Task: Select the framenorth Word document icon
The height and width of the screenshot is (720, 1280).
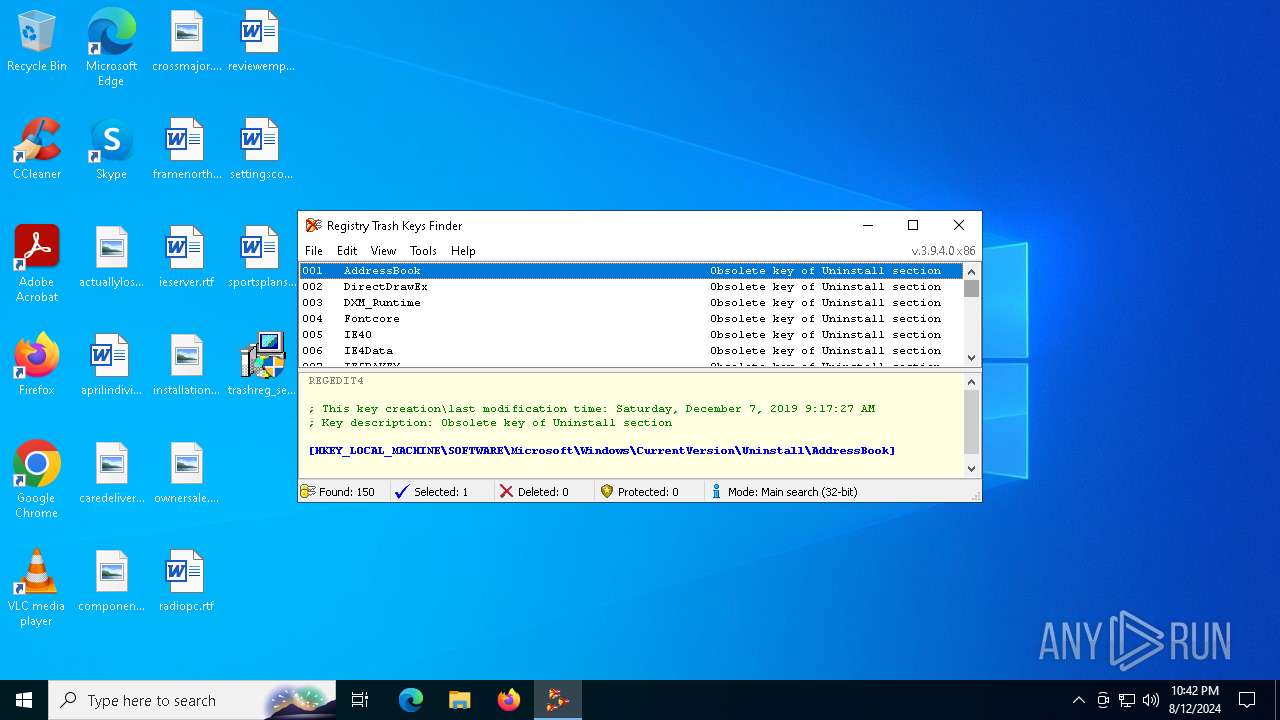Action: (x=186, y=150)
